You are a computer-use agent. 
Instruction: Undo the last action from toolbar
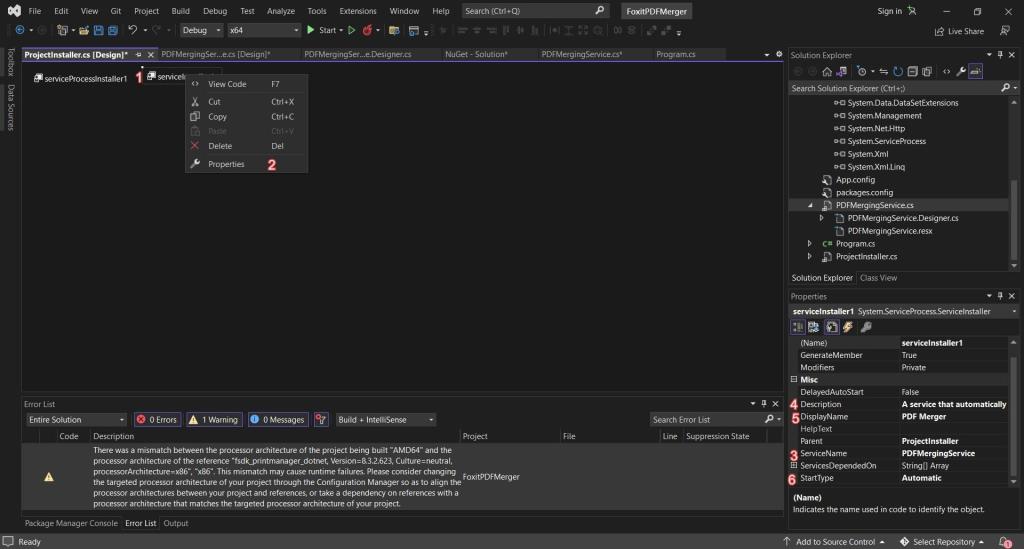coord(133,30)
